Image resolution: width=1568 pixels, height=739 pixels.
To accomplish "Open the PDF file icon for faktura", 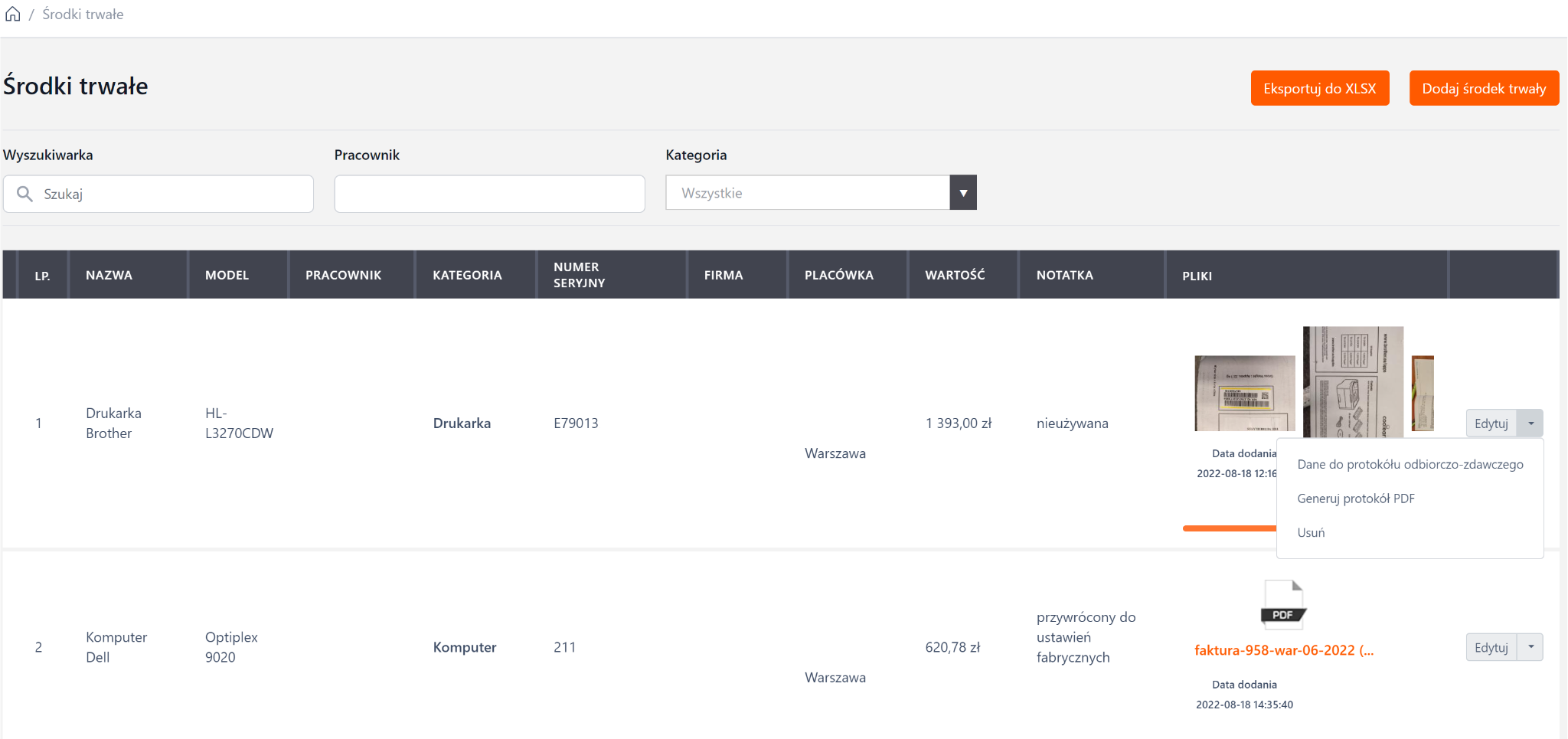I will (x=1283, y=604).
